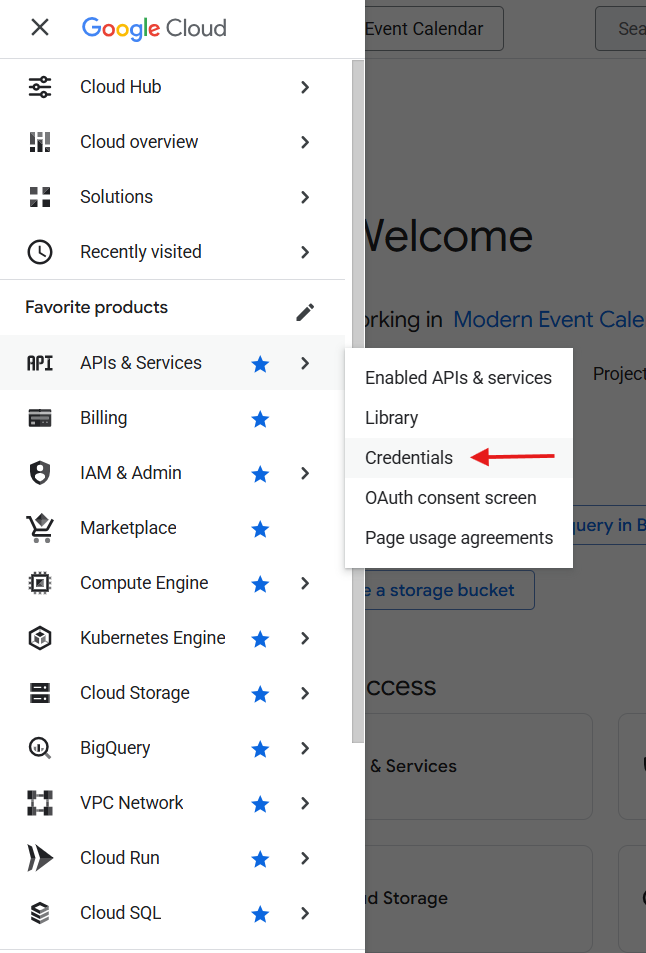Select the Cloud SQL database icon
The image size is (646, 953).
[40, 912]
